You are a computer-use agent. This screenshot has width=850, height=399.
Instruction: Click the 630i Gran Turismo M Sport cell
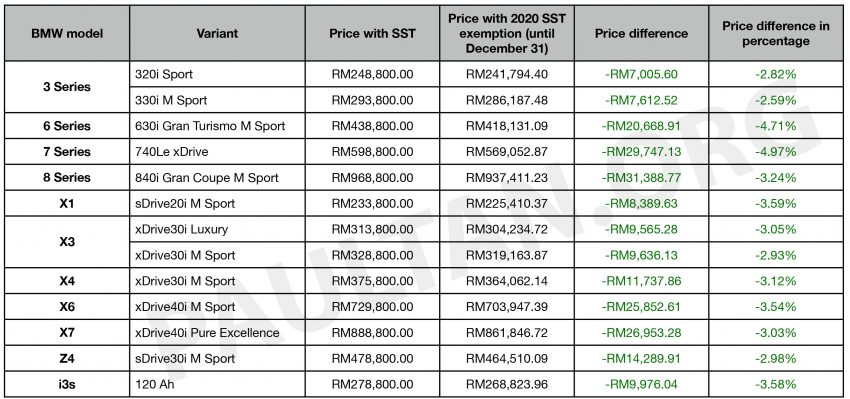pyautogui.click(x=217, y=126)
